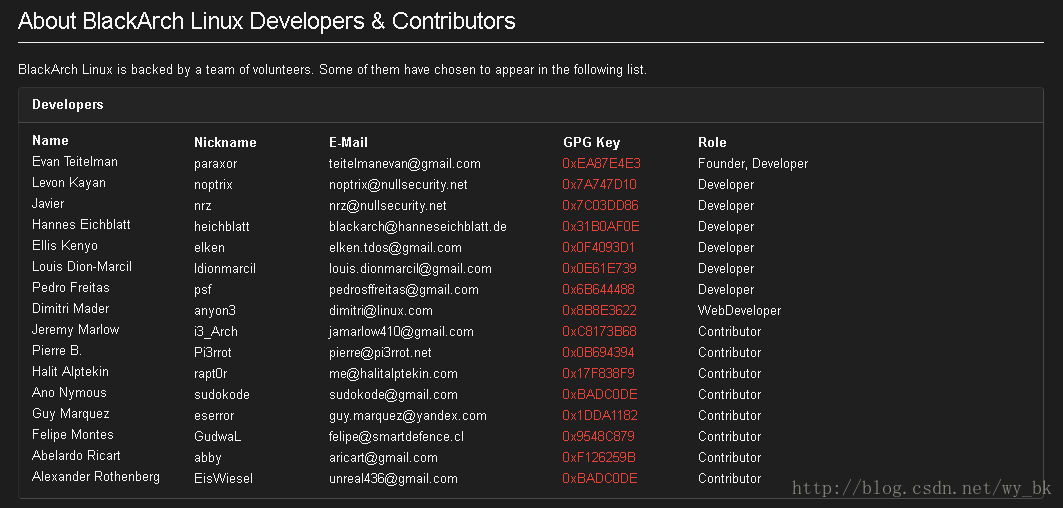Image resolution: width=1063 pixels, height=508 pixels.
Task: Click email pierre@pi3rrot.net
Action: pos(380,353)
